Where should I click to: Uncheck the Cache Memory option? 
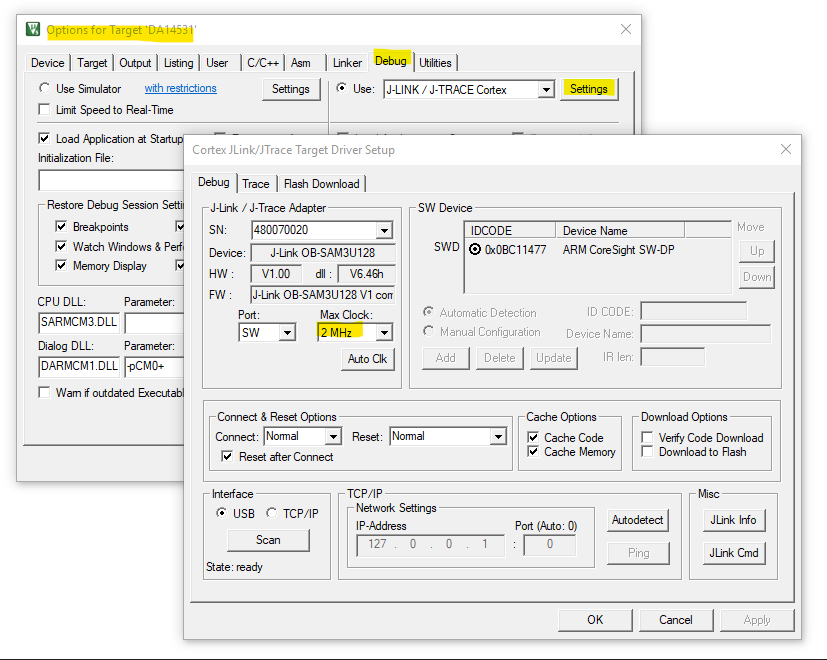click(x=533, y=452)
